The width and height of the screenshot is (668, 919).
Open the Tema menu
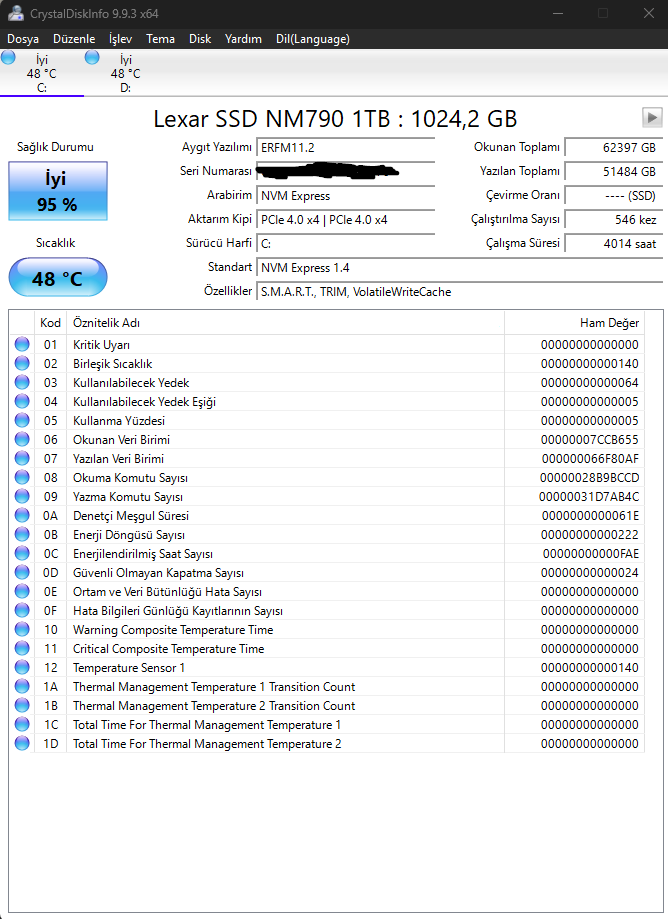click(x=161, y=39)
